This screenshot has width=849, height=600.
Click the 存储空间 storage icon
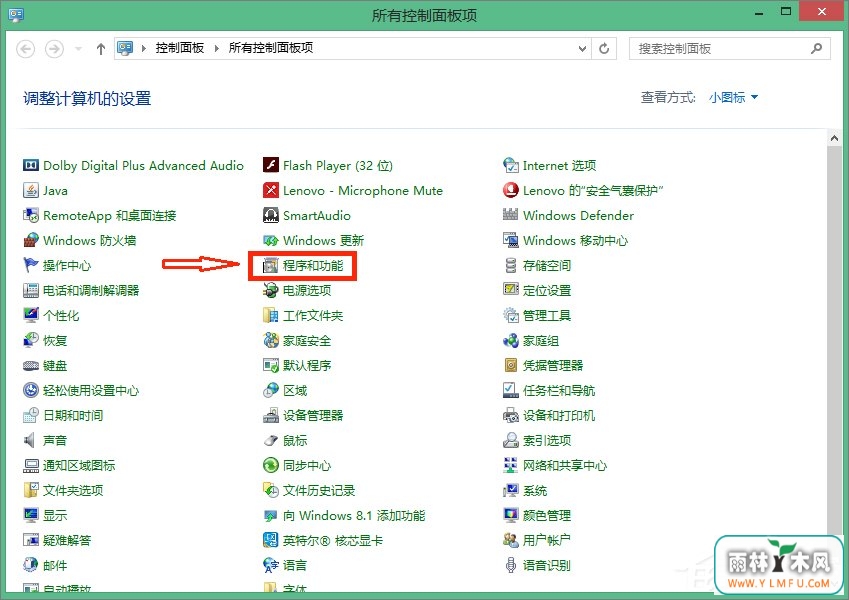(x=511, y=265)
